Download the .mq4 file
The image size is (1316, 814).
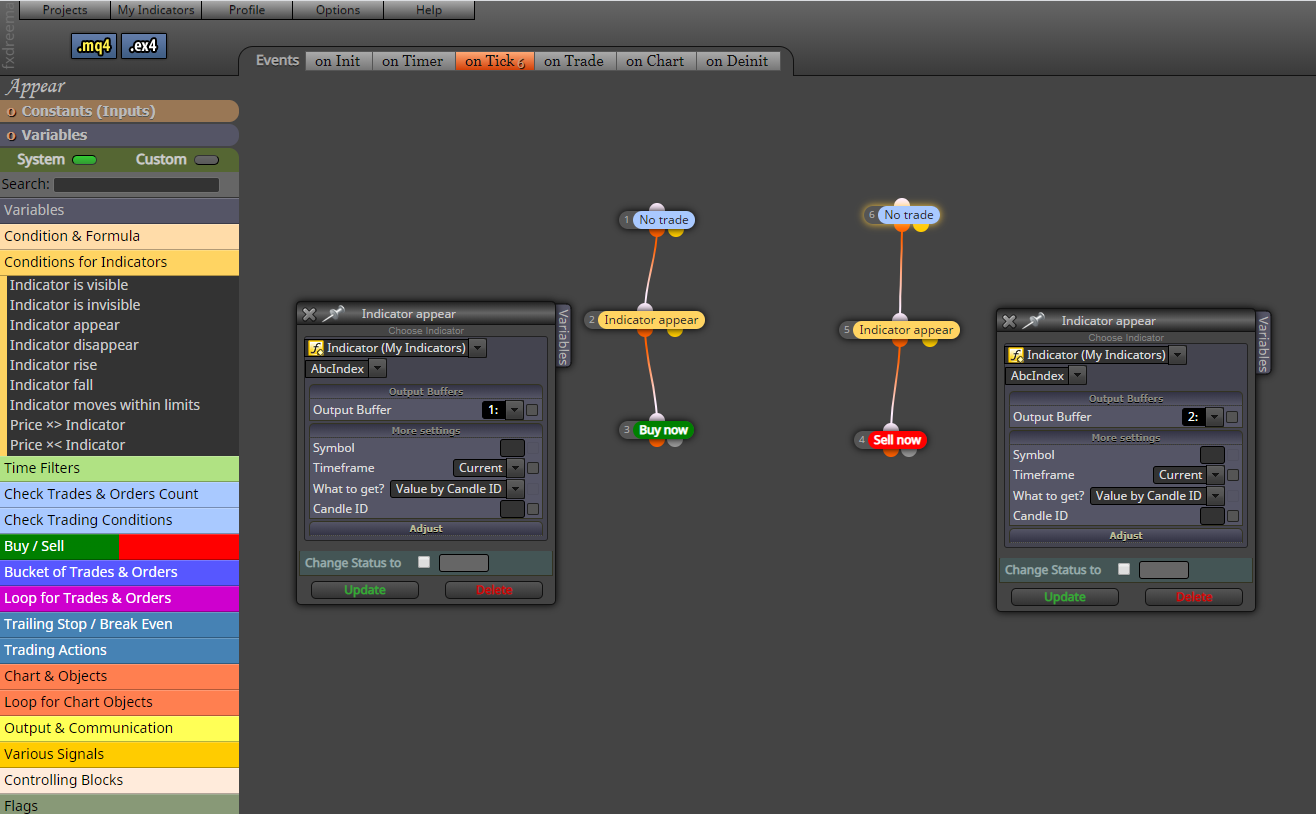click(94, 46)
